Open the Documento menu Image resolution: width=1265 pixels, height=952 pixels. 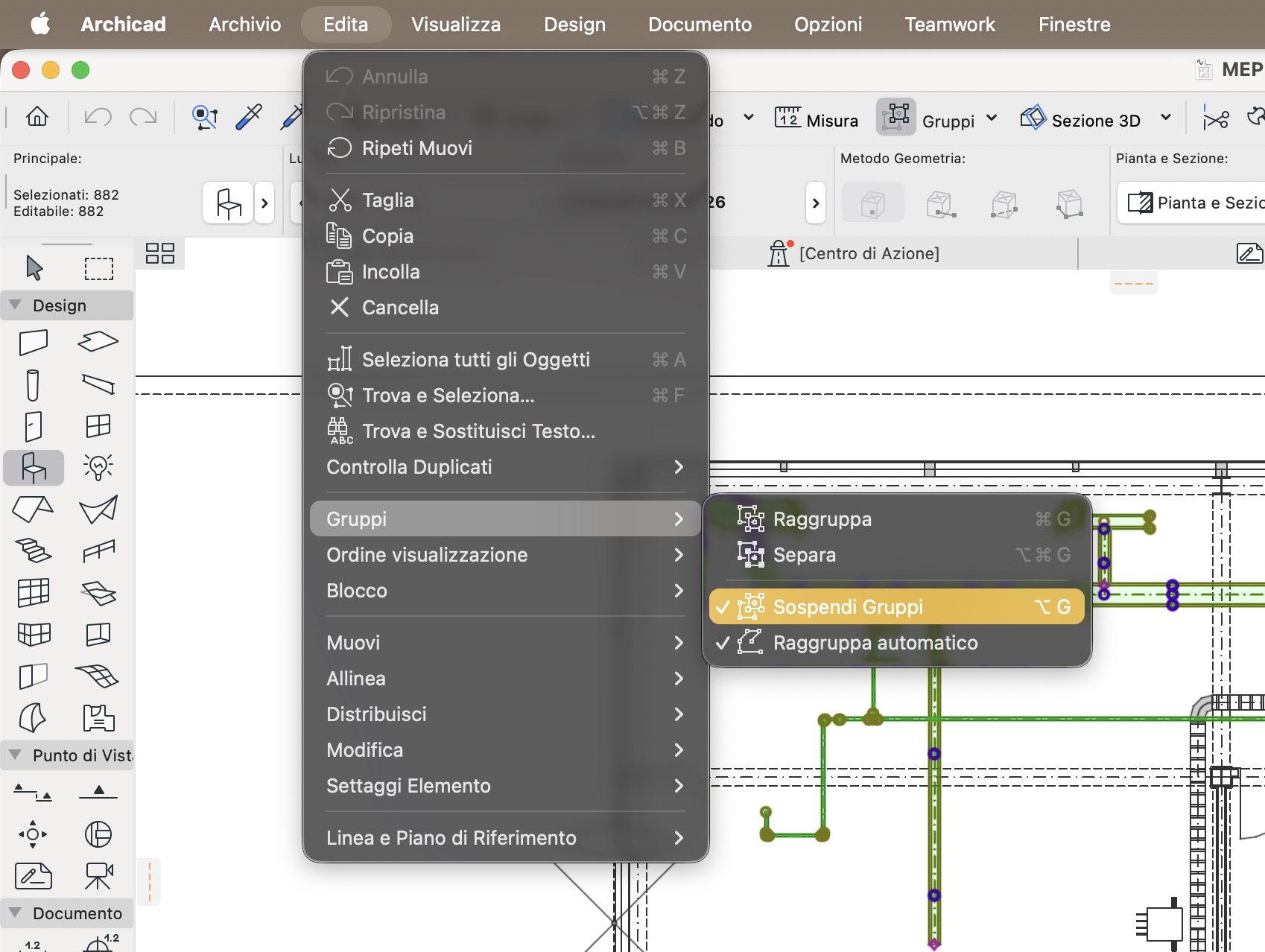pyautogui.click(x=700, y=25)
